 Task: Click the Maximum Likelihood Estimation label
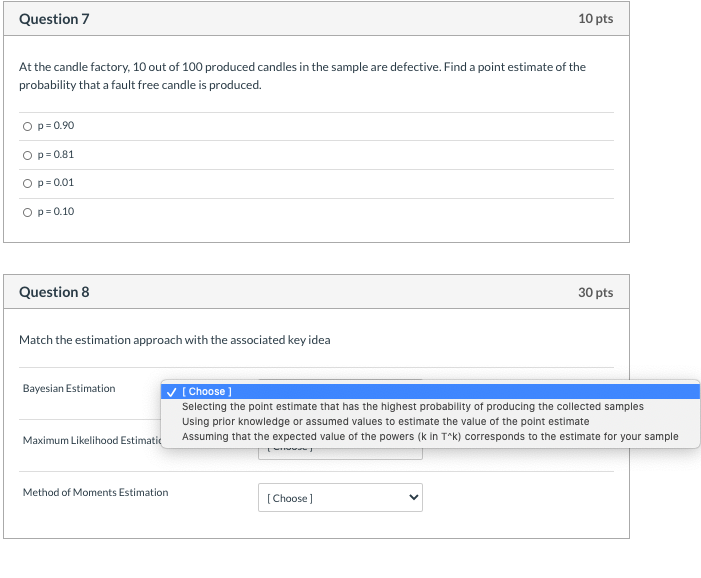[92, 440]
